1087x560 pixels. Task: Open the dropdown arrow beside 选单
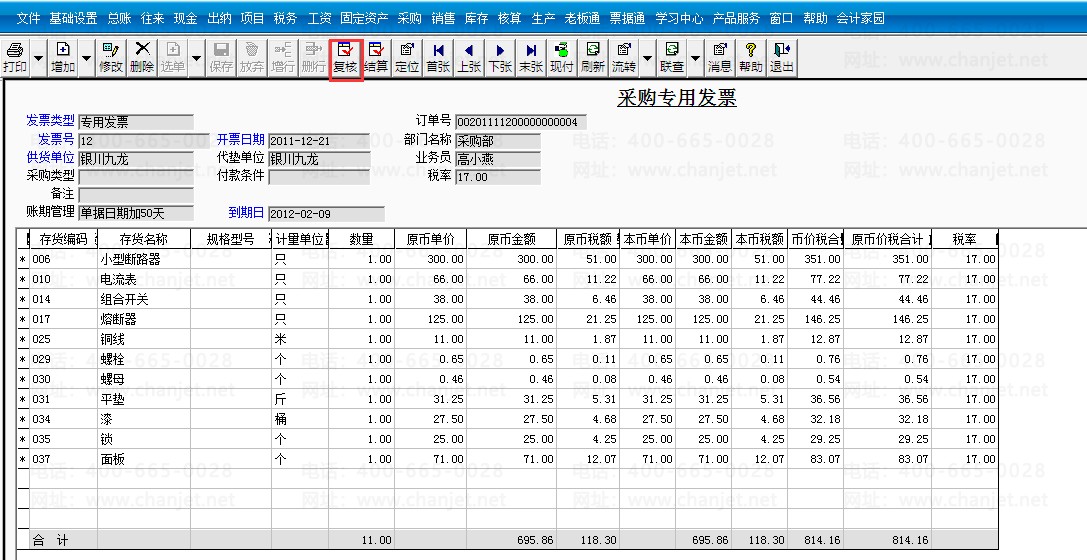tap(196, 58)
